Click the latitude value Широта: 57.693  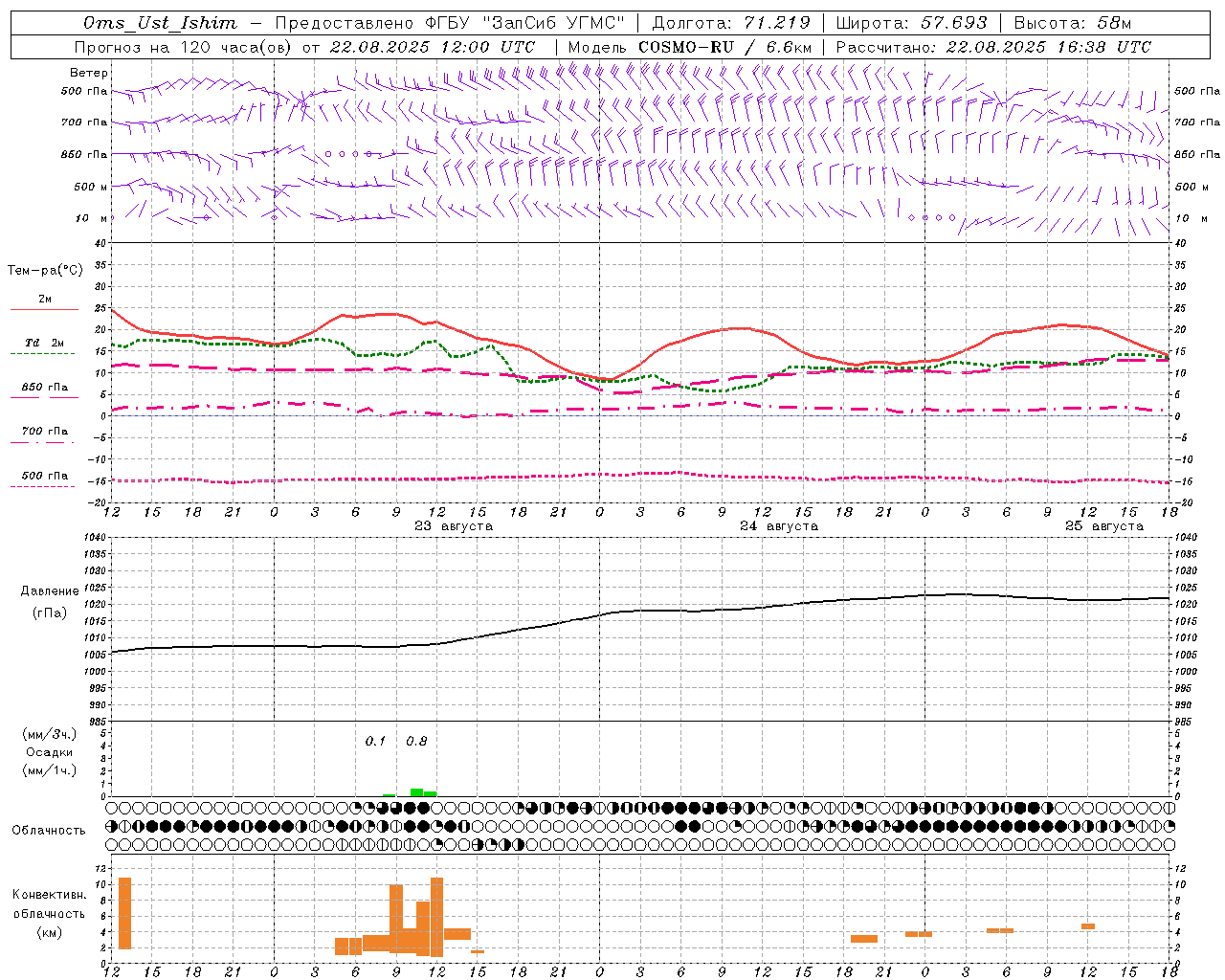coord(911,23)
